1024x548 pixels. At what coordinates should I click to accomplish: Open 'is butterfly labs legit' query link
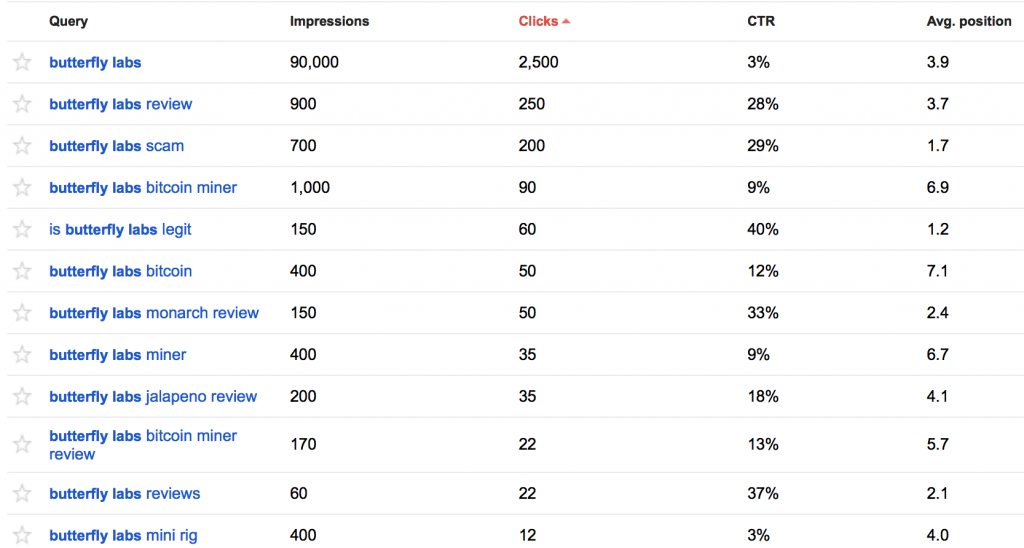(x=120, y=230)
